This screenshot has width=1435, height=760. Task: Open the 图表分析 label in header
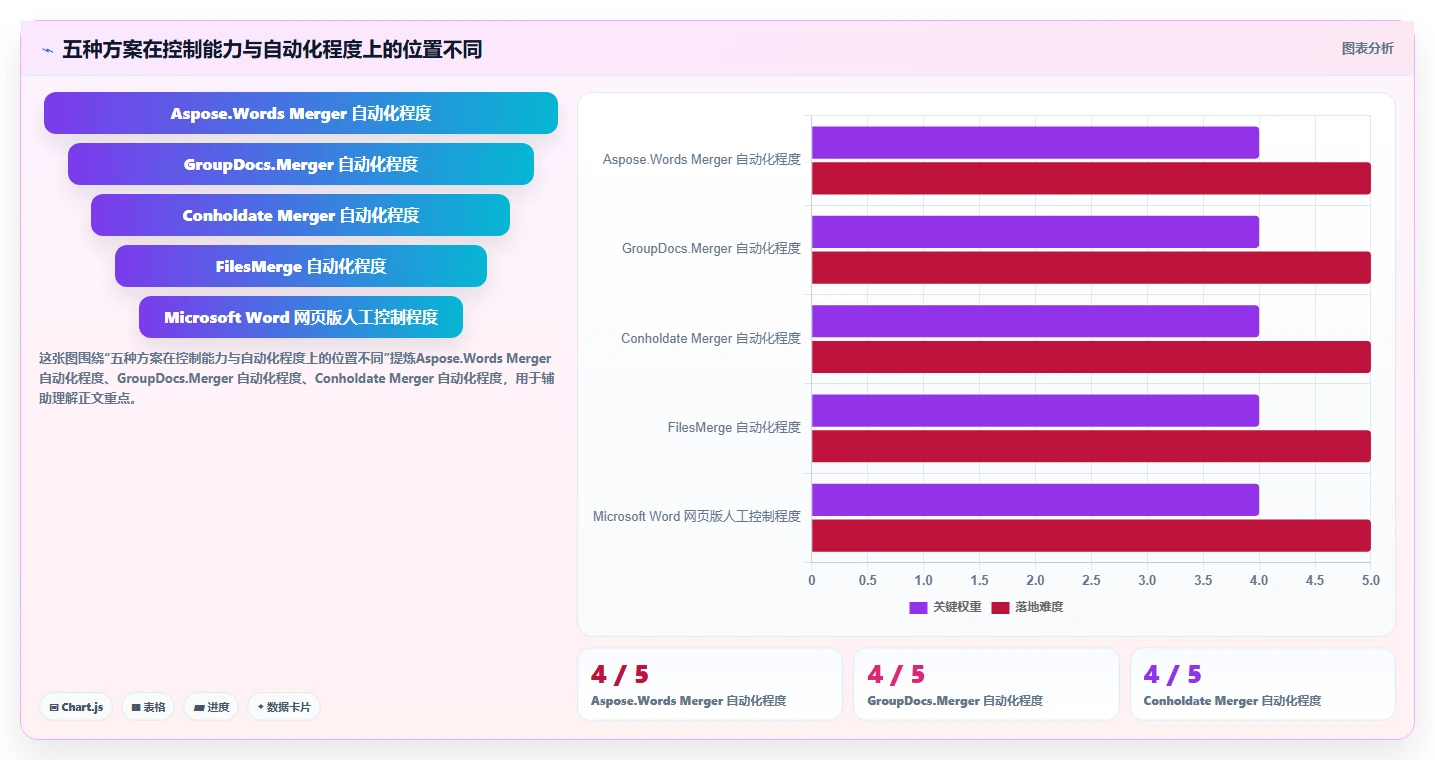[x=1367, y=48]
